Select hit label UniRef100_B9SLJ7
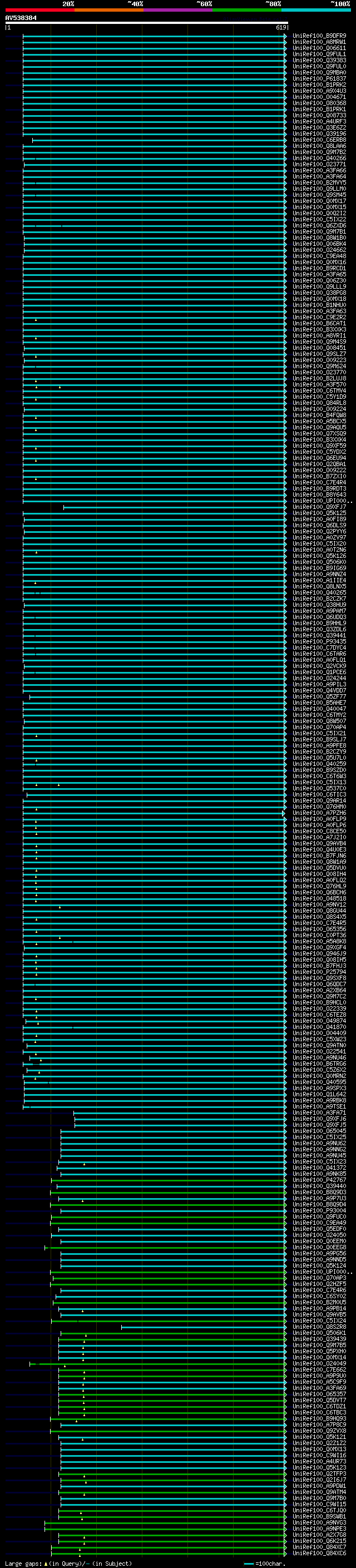 [x=319, y=740]
